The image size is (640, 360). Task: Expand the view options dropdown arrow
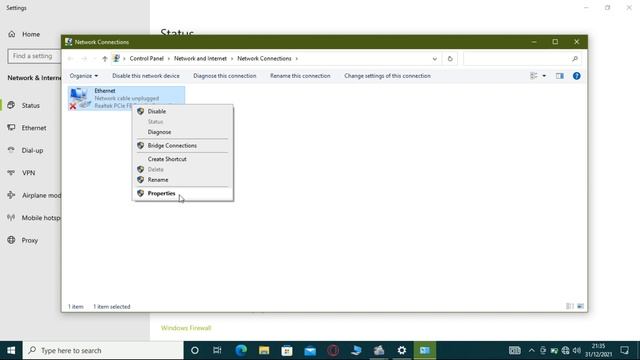544,76
